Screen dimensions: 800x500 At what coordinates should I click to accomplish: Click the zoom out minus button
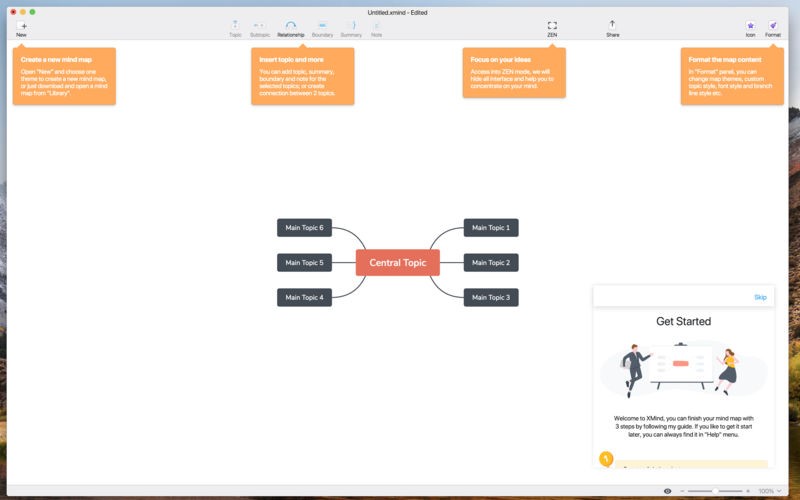[683, 491]
